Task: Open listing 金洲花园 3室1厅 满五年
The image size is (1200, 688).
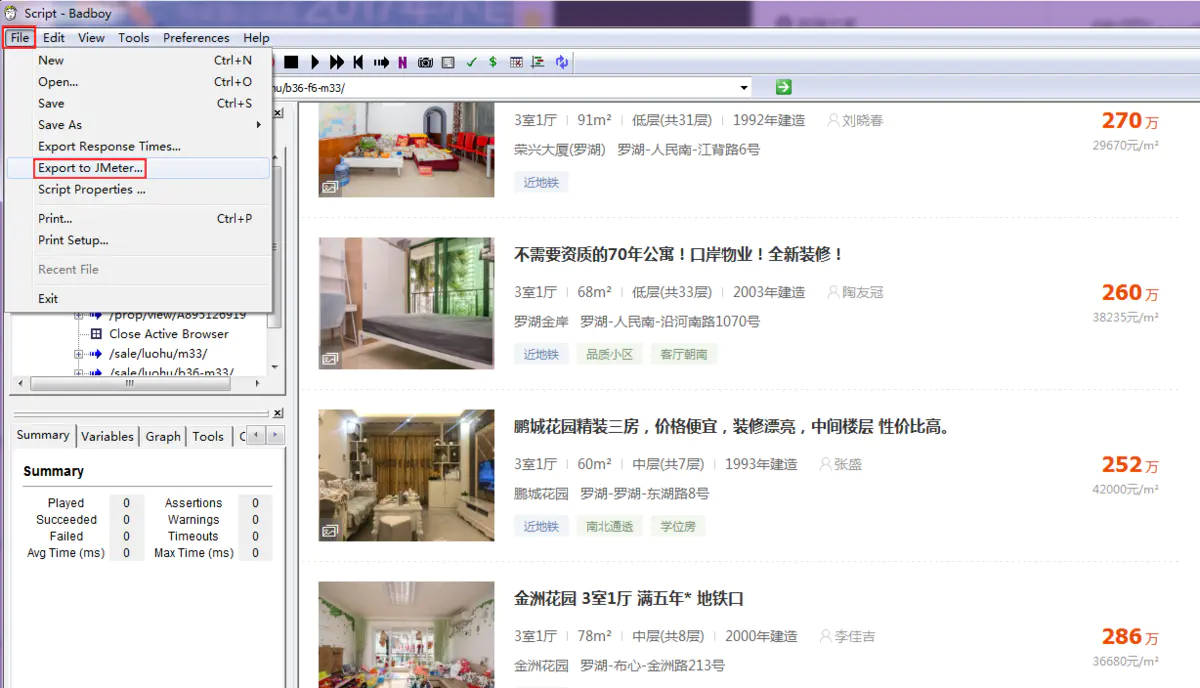Action: tap(629, 599)
